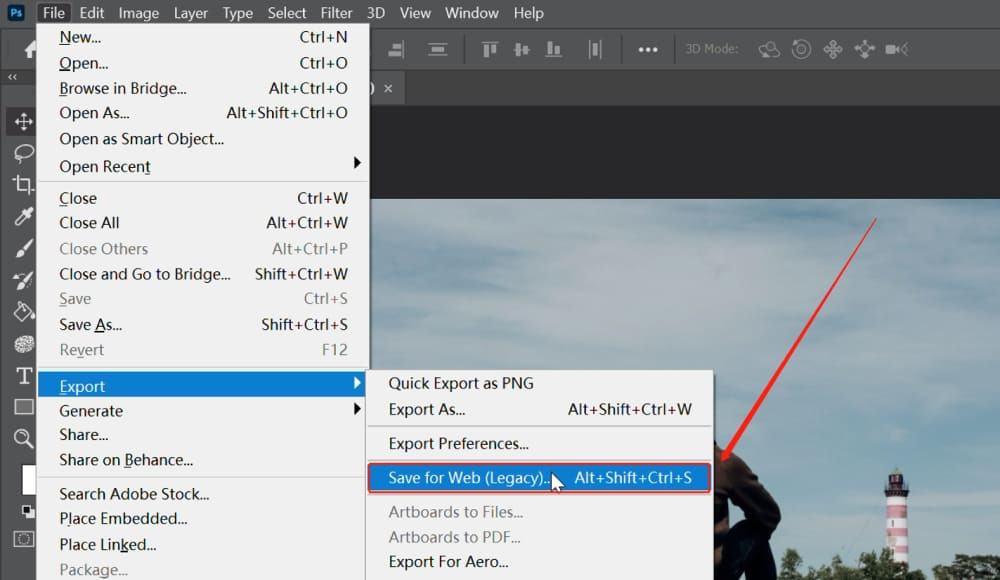
Task: Choose Place Embedded...
Action: (203, 518)
